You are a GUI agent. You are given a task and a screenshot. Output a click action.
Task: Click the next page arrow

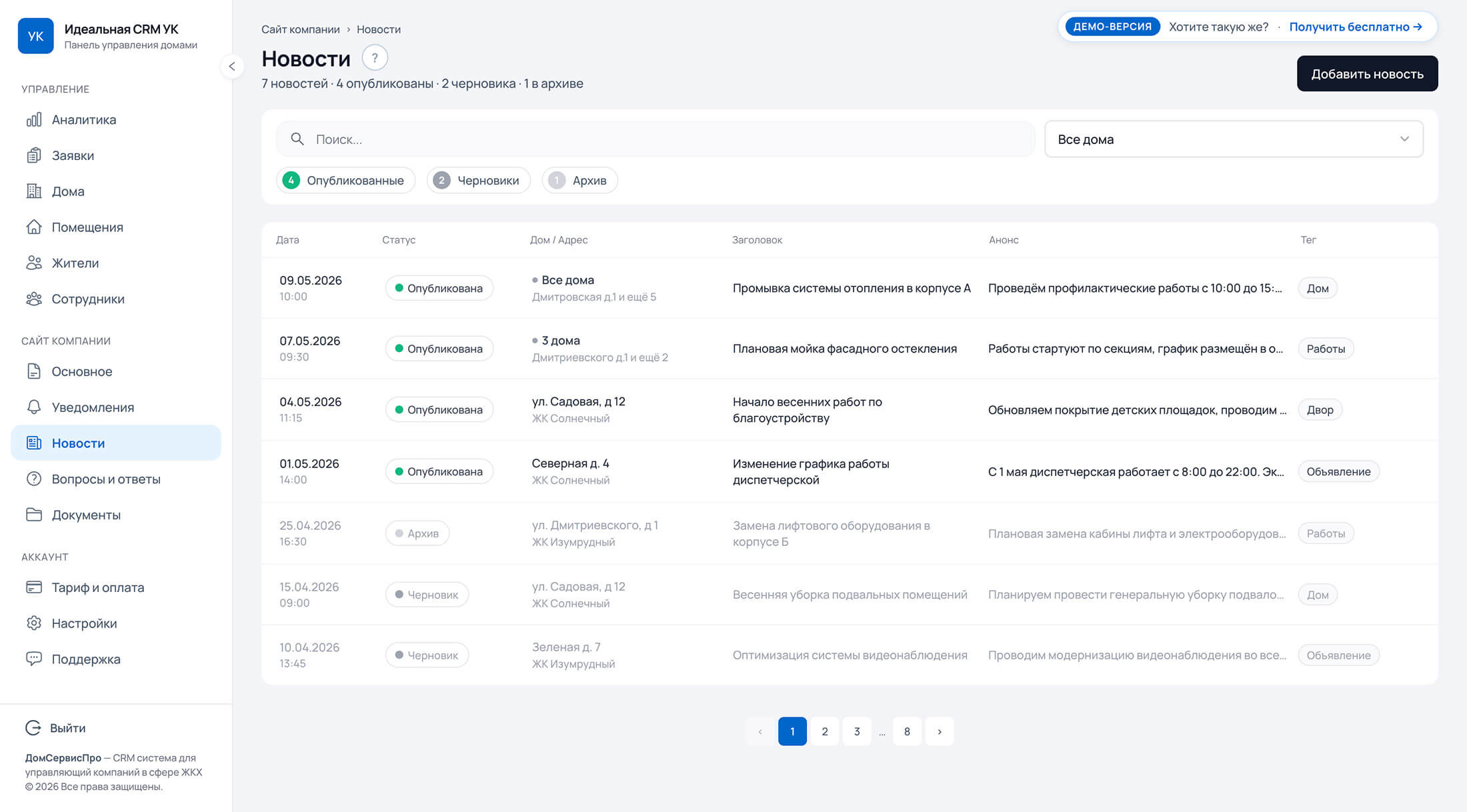point(940,731)
